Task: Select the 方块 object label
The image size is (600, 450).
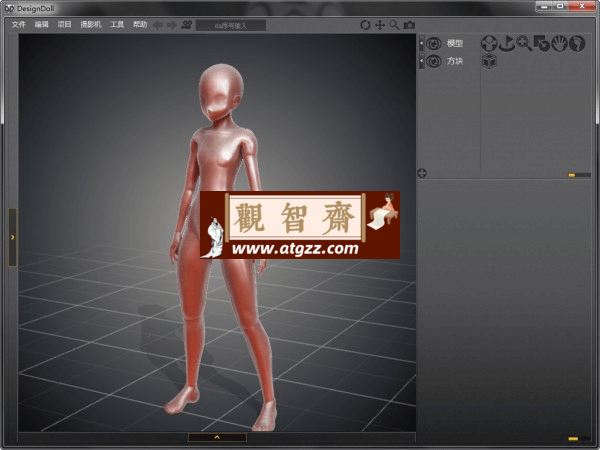Action: pos(455,61)
